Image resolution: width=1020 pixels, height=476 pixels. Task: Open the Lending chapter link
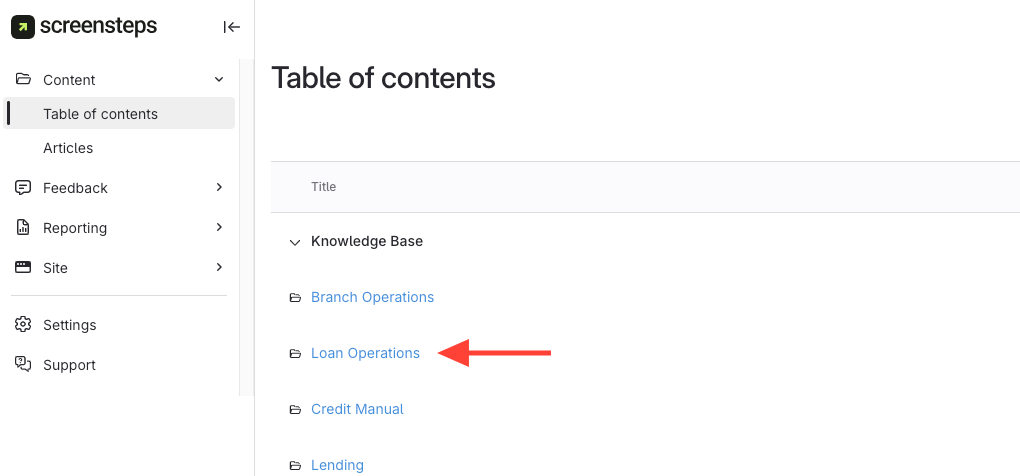(x=337, y=465)
